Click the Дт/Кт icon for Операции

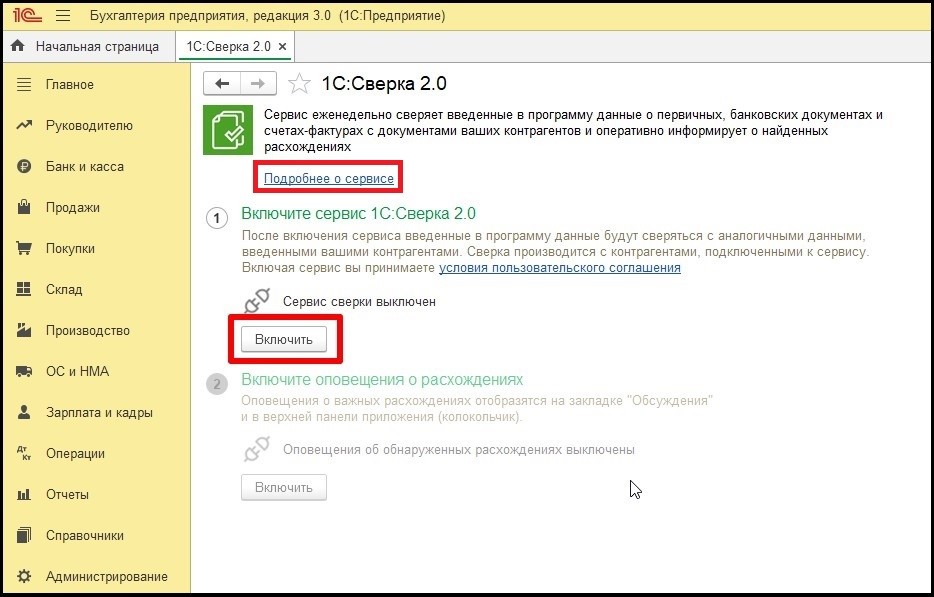pos(24,453)
